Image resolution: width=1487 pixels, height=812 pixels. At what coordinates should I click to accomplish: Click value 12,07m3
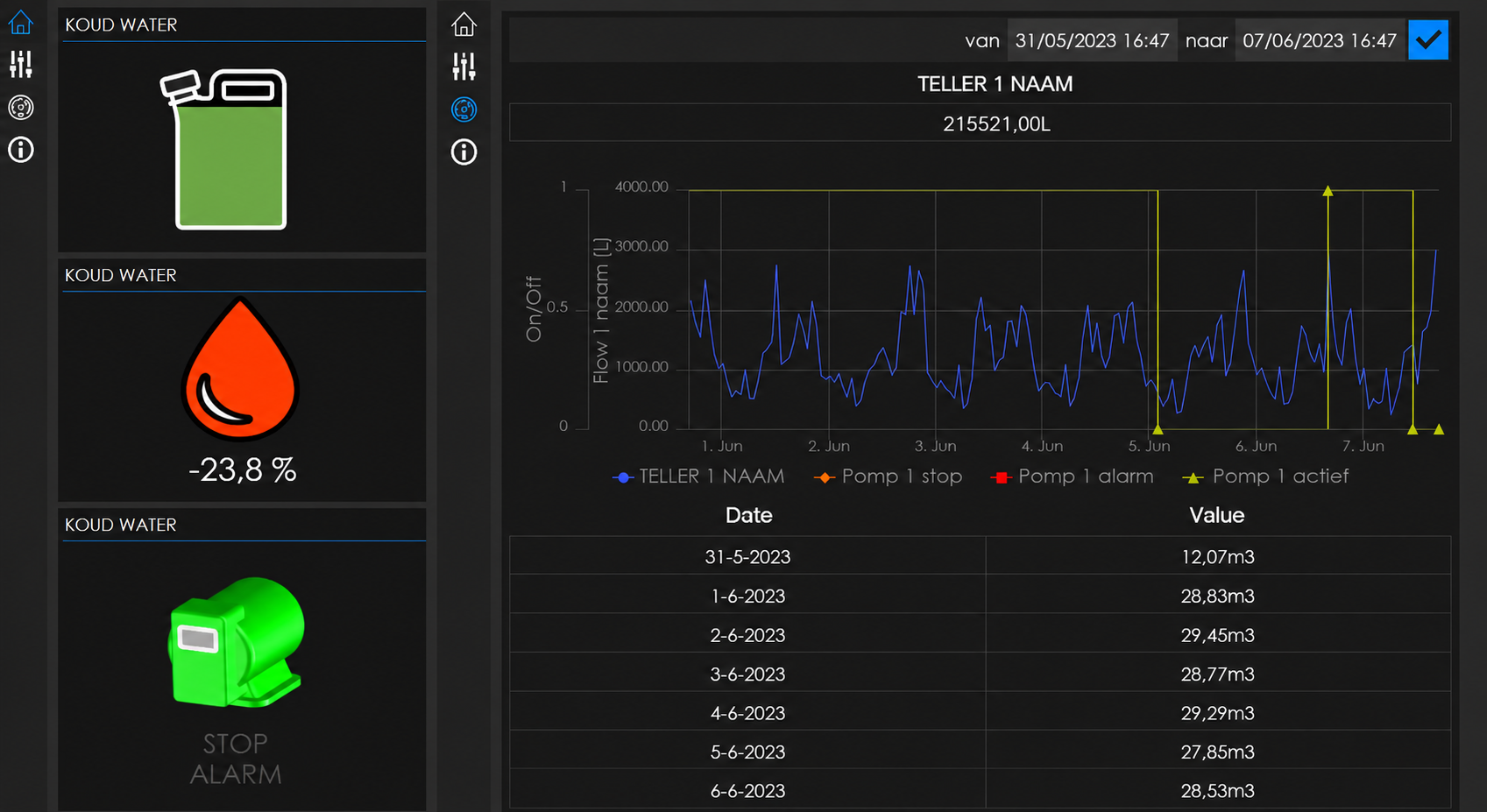(x=1218, y=557)
